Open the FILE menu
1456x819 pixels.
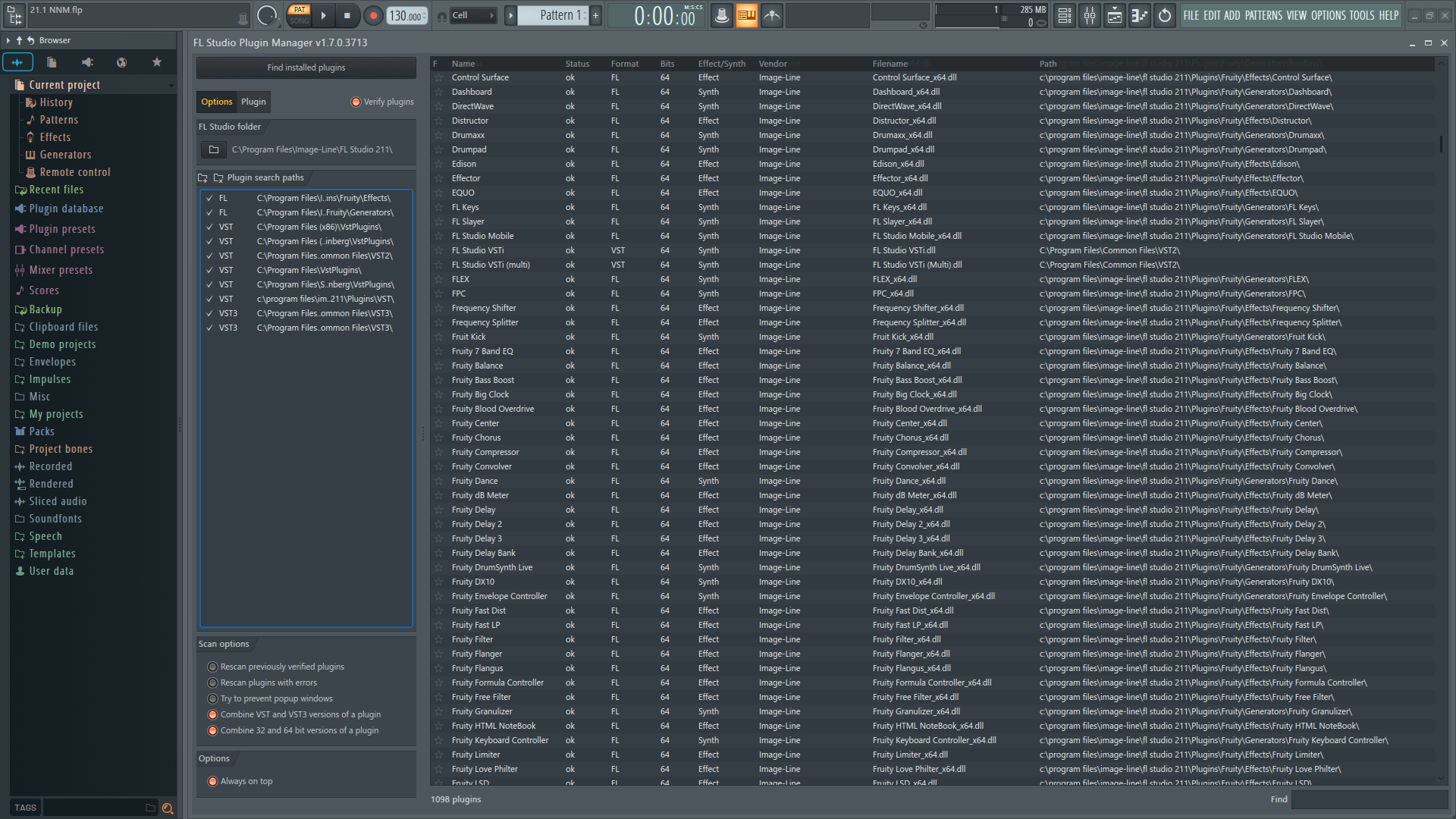tap(1191, 15)
